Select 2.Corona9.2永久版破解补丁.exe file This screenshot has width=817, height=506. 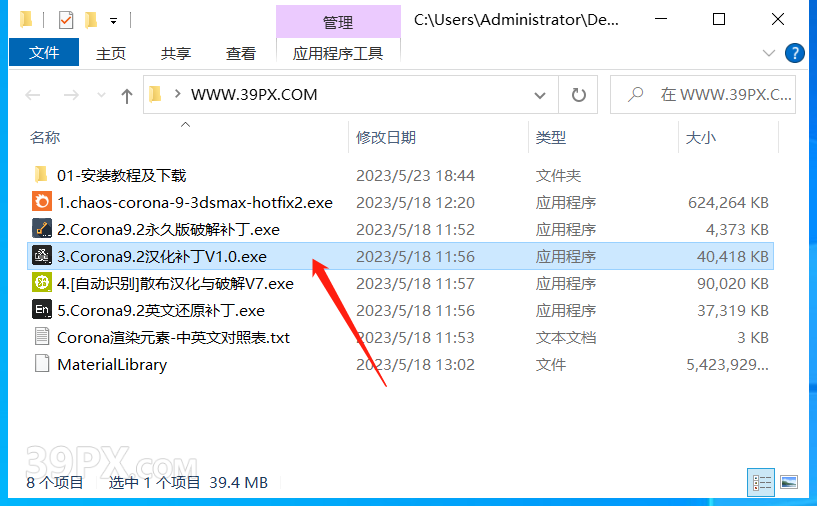168,230
